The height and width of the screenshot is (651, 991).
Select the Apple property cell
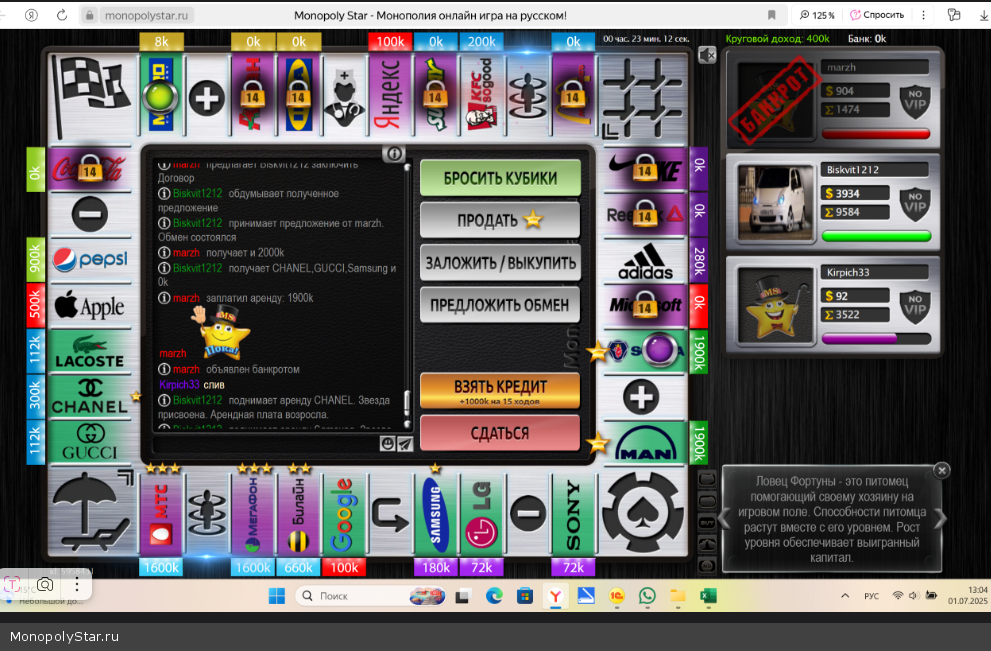tap(90, 306)
